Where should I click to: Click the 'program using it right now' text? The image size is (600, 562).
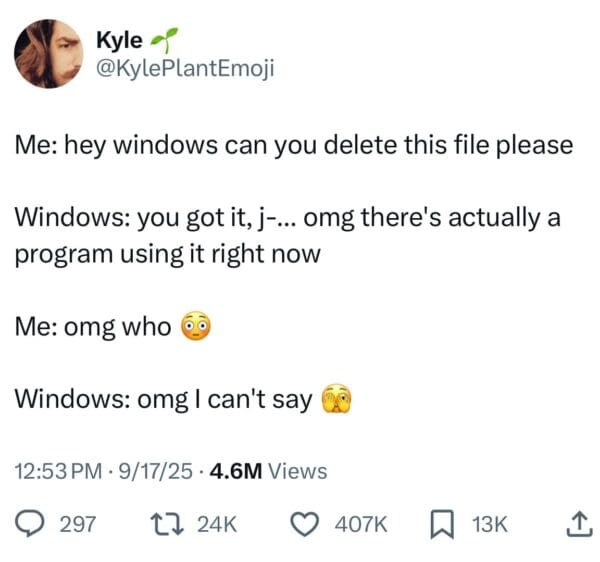168,254
